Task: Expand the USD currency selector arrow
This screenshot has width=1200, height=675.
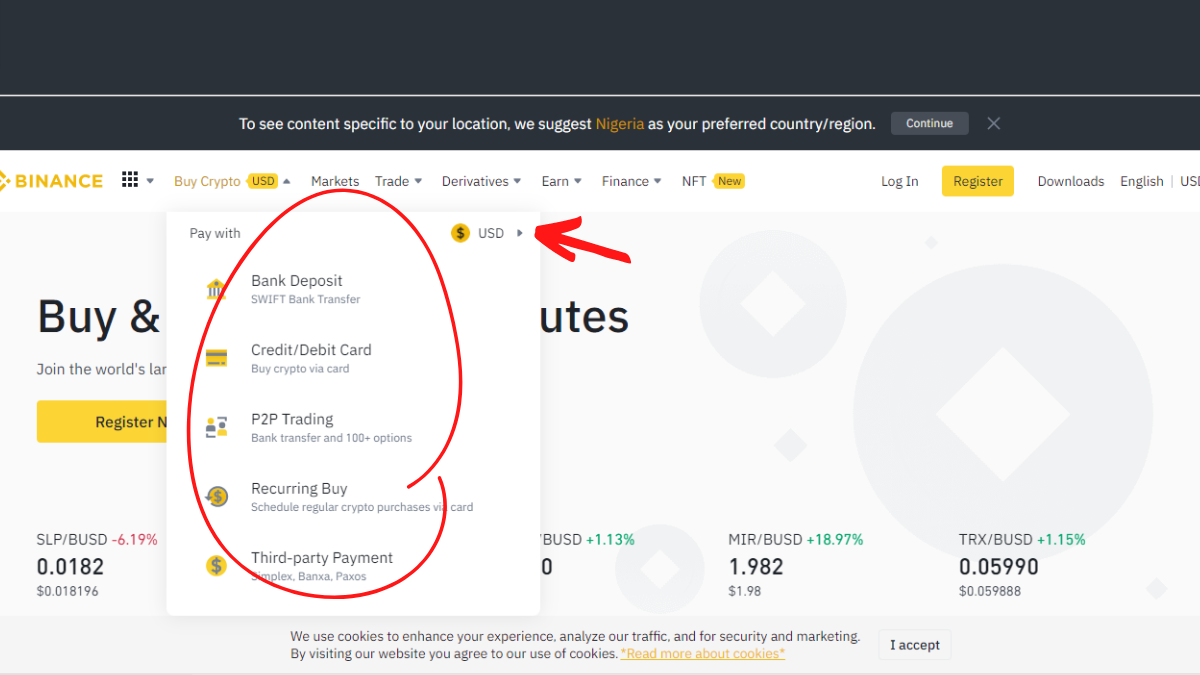Action: pyautogui.click(x=520, y=233)
